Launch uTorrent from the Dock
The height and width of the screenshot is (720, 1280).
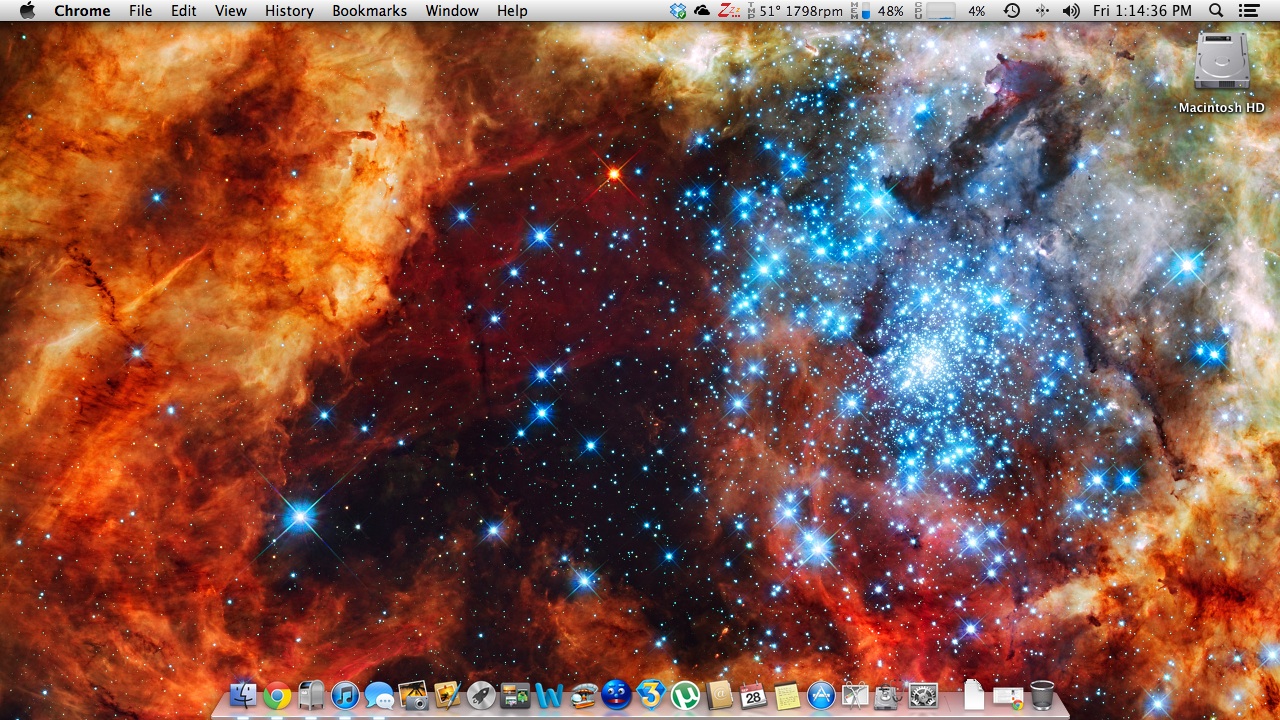click(685, 695)
